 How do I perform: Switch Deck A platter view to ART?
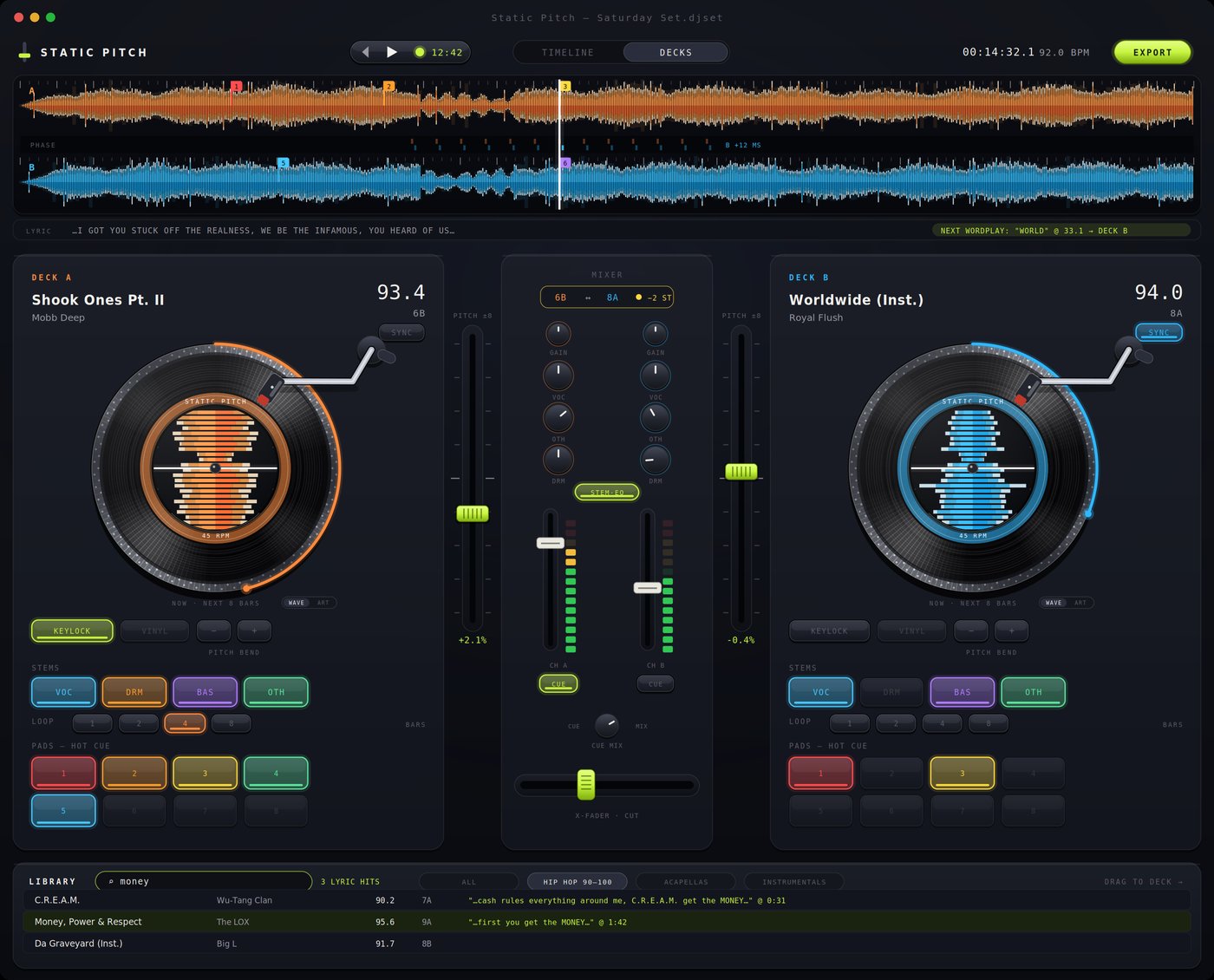pos(323,603)
